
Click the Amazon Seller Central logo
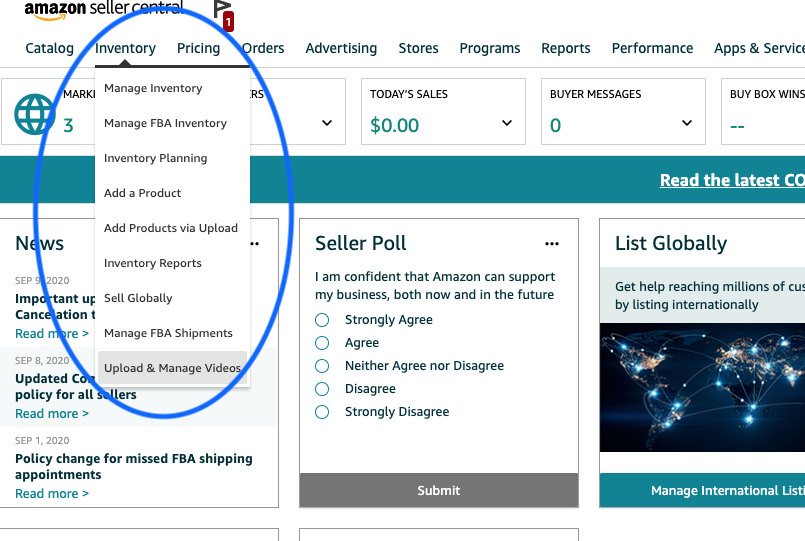click(104, 10)
